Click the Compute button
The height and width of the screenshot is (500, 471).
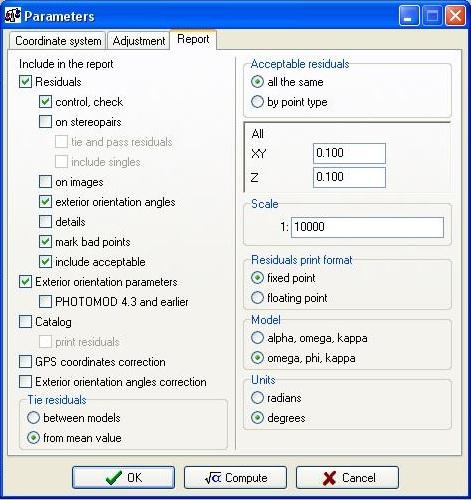point(235,477)
